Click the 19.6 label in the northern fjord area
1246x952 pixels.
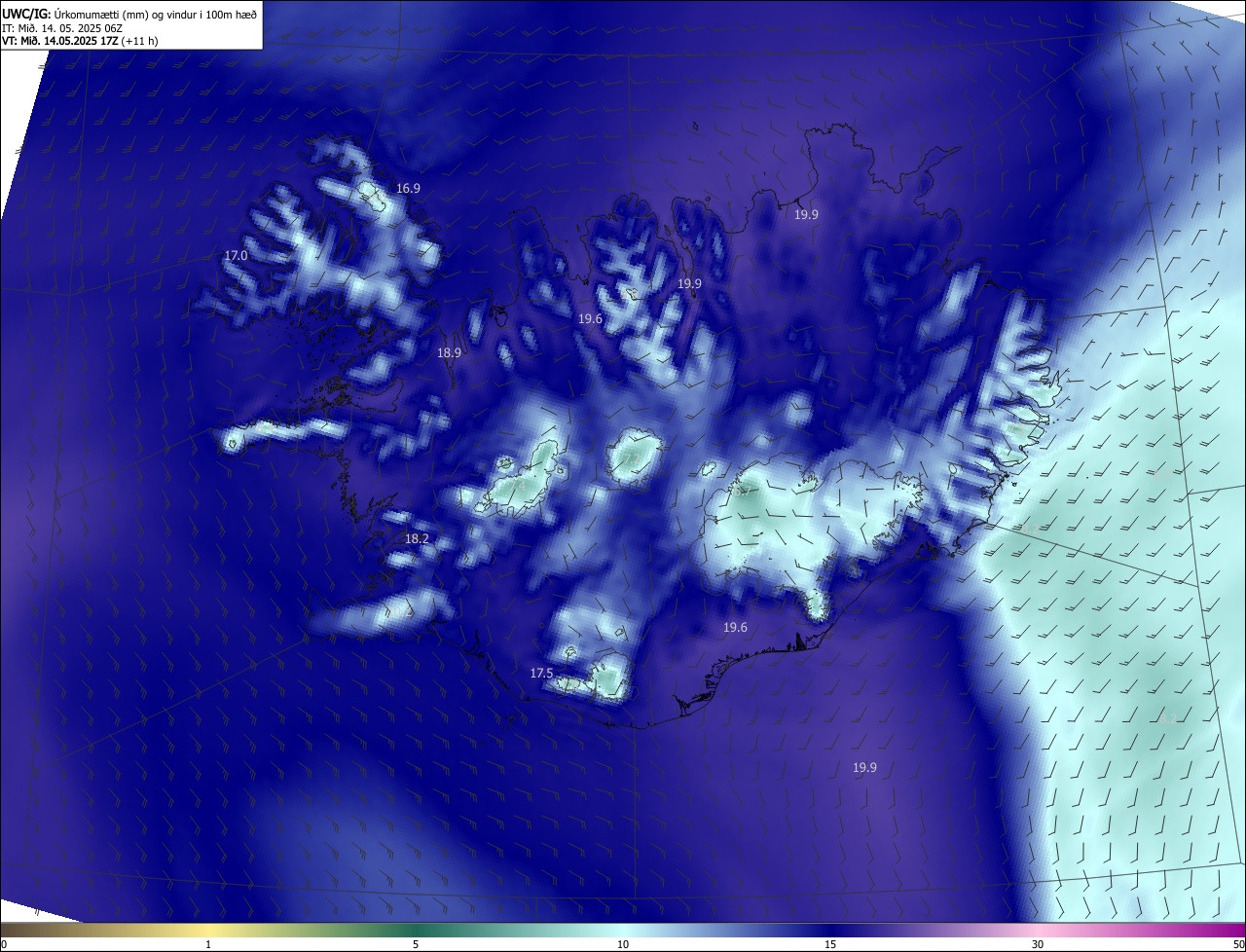point(590,318)
